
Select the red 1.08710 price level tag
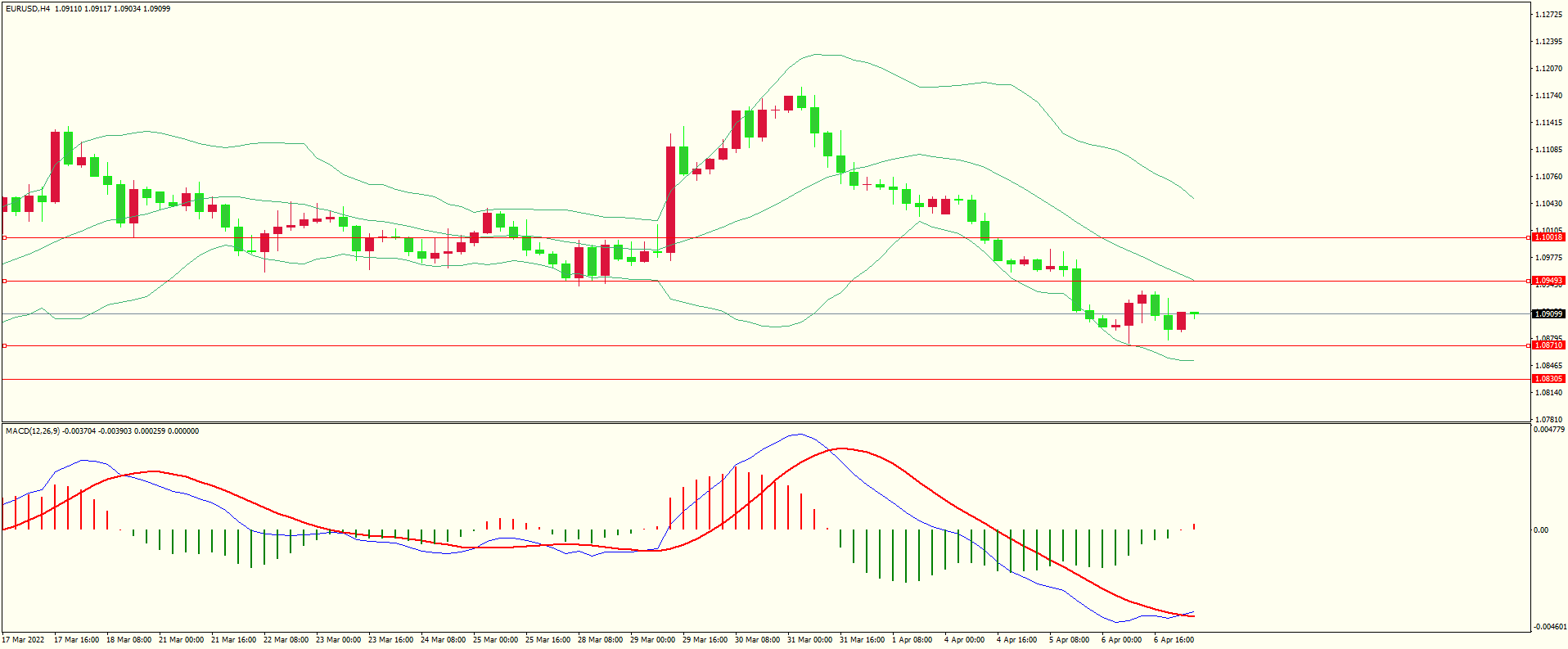tap(1548, 345)
